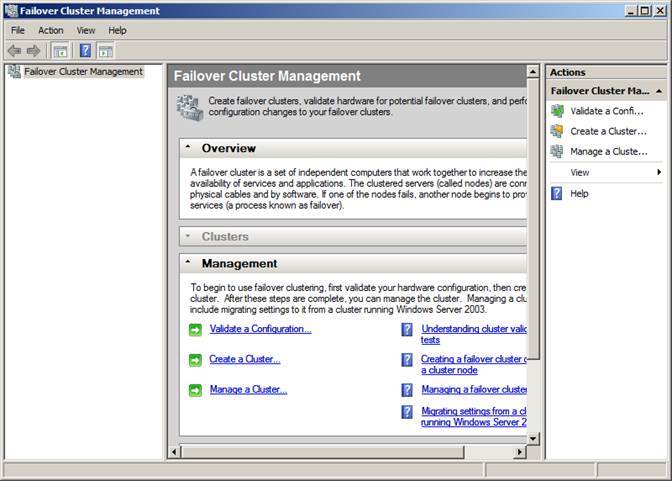Click the horizontal scrollbar right arrow
This screenshot has width=672, height=481.
520,452
